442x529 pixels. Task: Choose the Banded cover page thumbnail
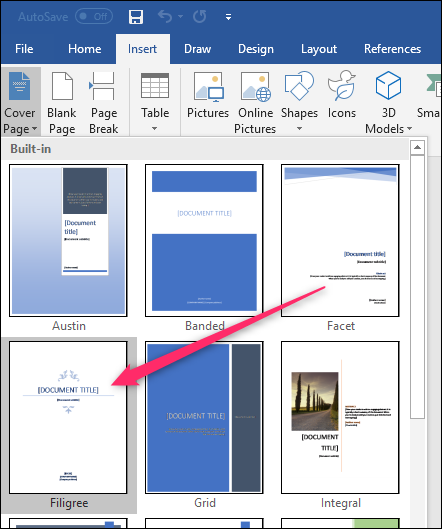coord(204,240)
